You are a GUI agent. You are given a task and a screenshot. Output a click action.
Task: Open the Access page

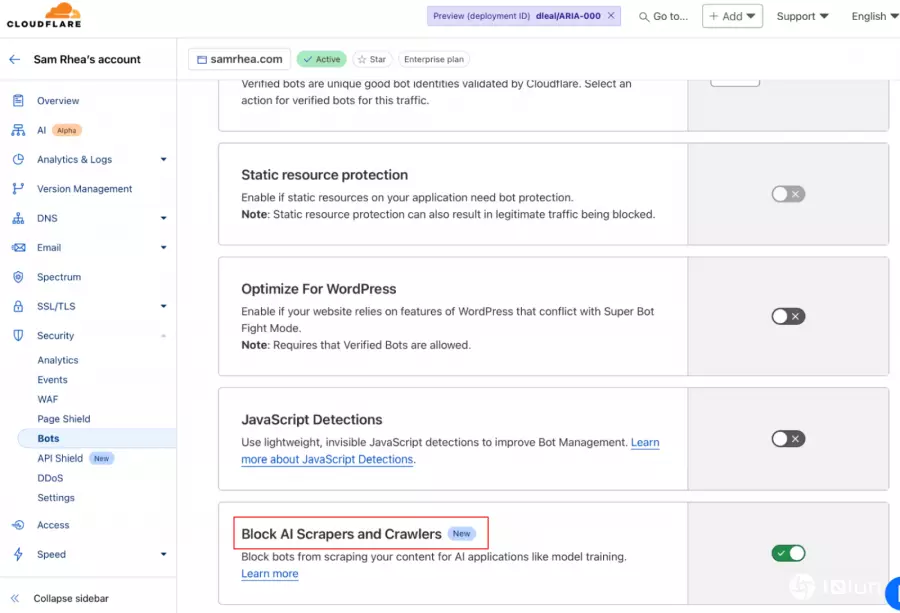53,525
